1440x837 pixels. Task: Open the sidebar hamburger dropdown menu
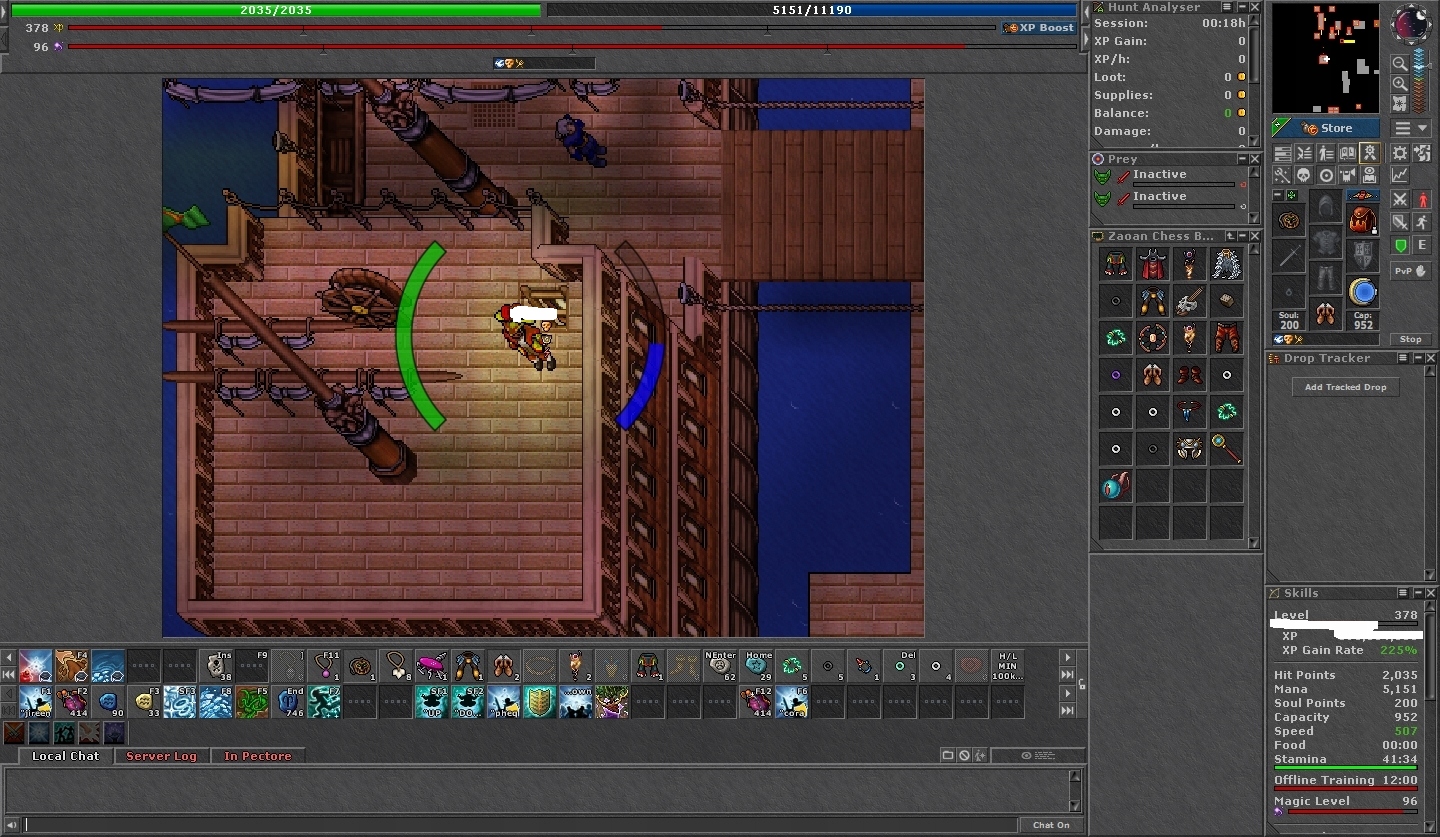coord(1410,128)
